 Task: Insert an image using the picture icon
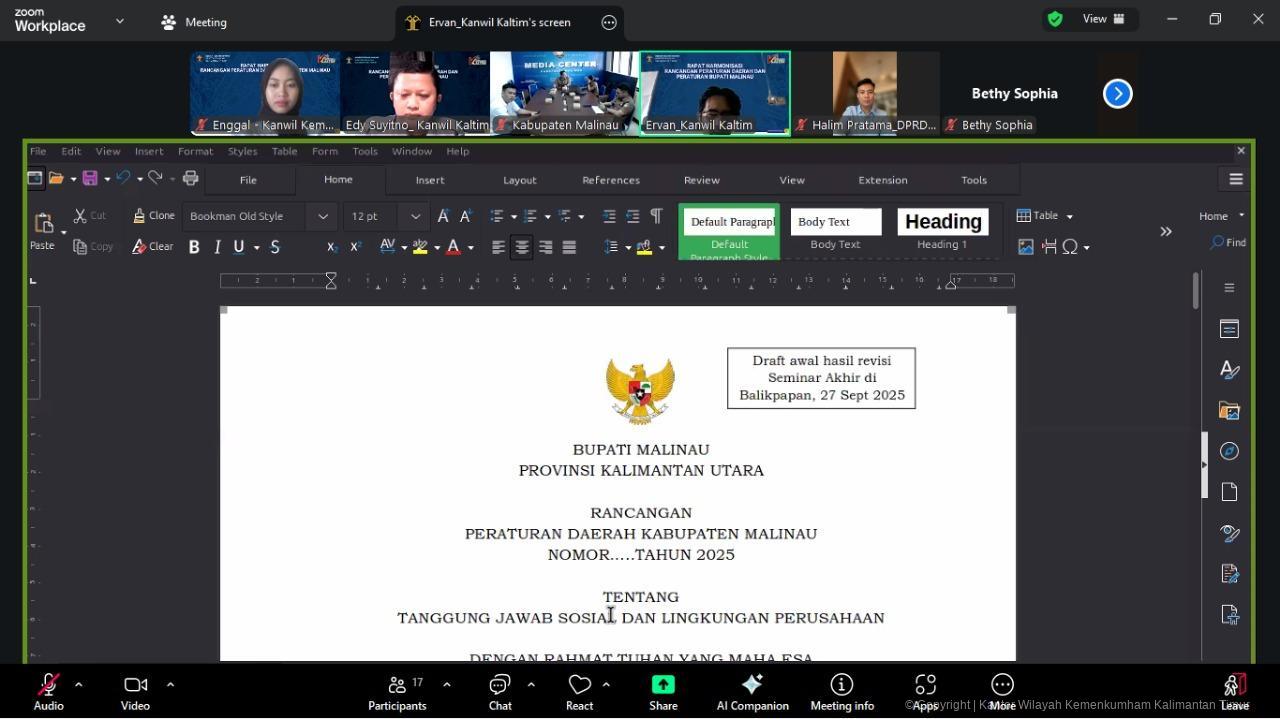pos(1025,246)
